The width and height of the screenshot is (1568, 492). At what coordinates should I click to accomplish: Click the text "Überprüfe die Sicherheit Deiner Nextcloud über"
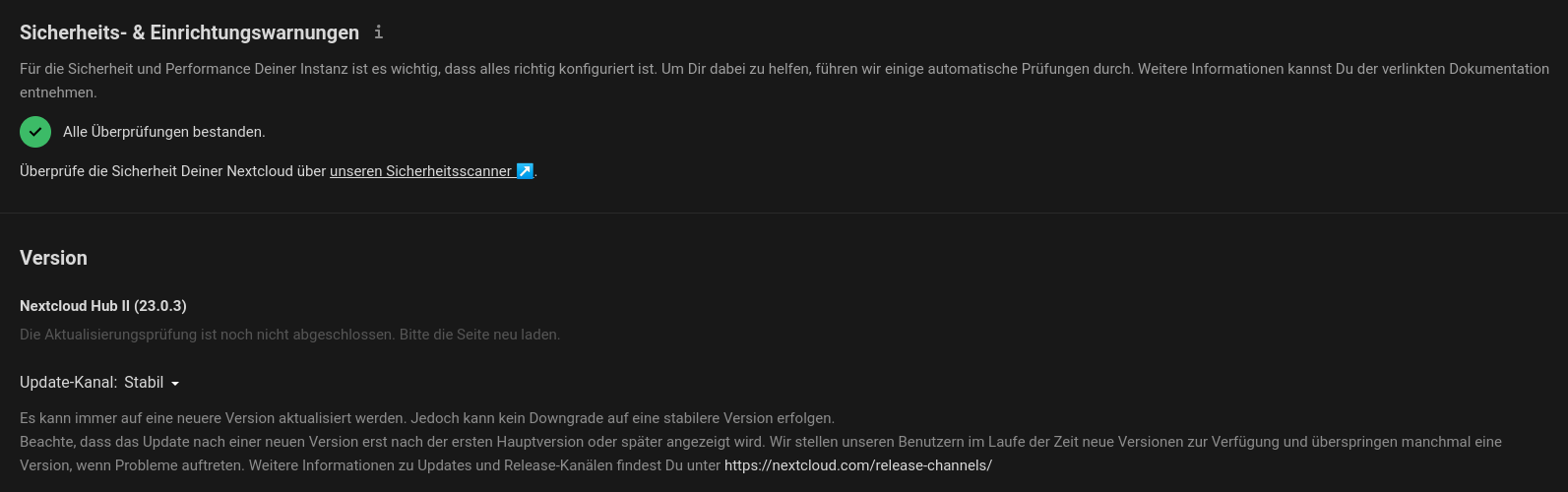coord(172,171)
